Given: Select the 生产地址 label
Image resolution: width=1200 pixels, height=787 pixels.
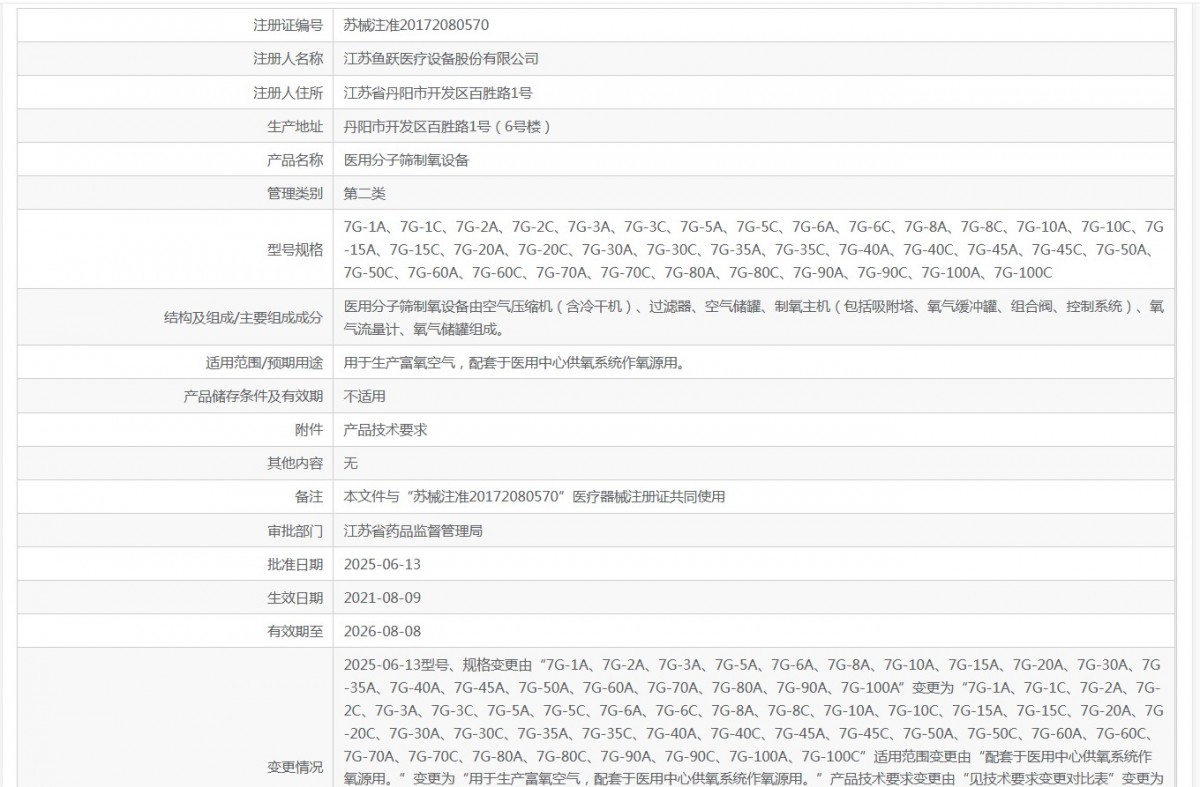Looking at the screenshot, I should point(295,126).
